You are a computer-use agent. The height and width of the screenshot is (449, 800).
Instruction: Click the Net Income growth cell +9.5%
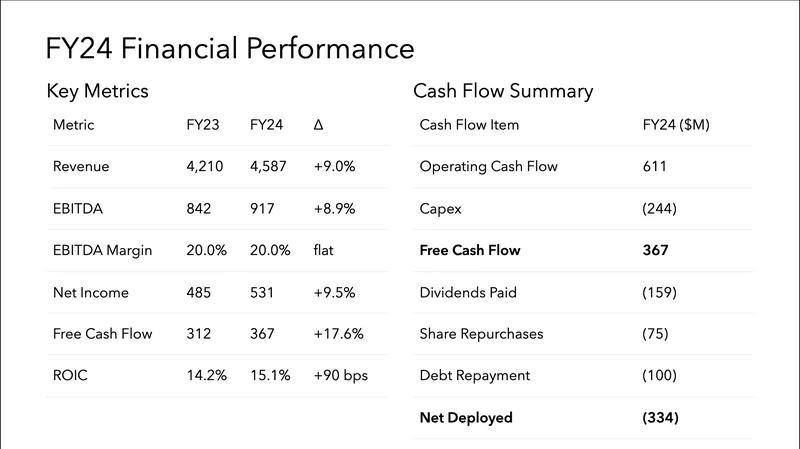click(334, 292)
